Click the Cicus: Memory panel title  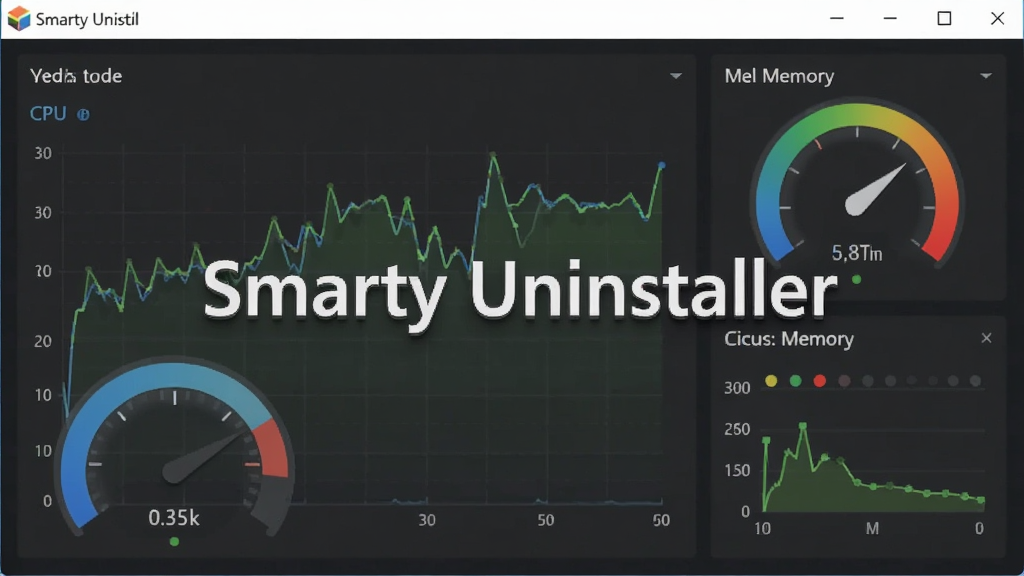click(x=789, y=339)
